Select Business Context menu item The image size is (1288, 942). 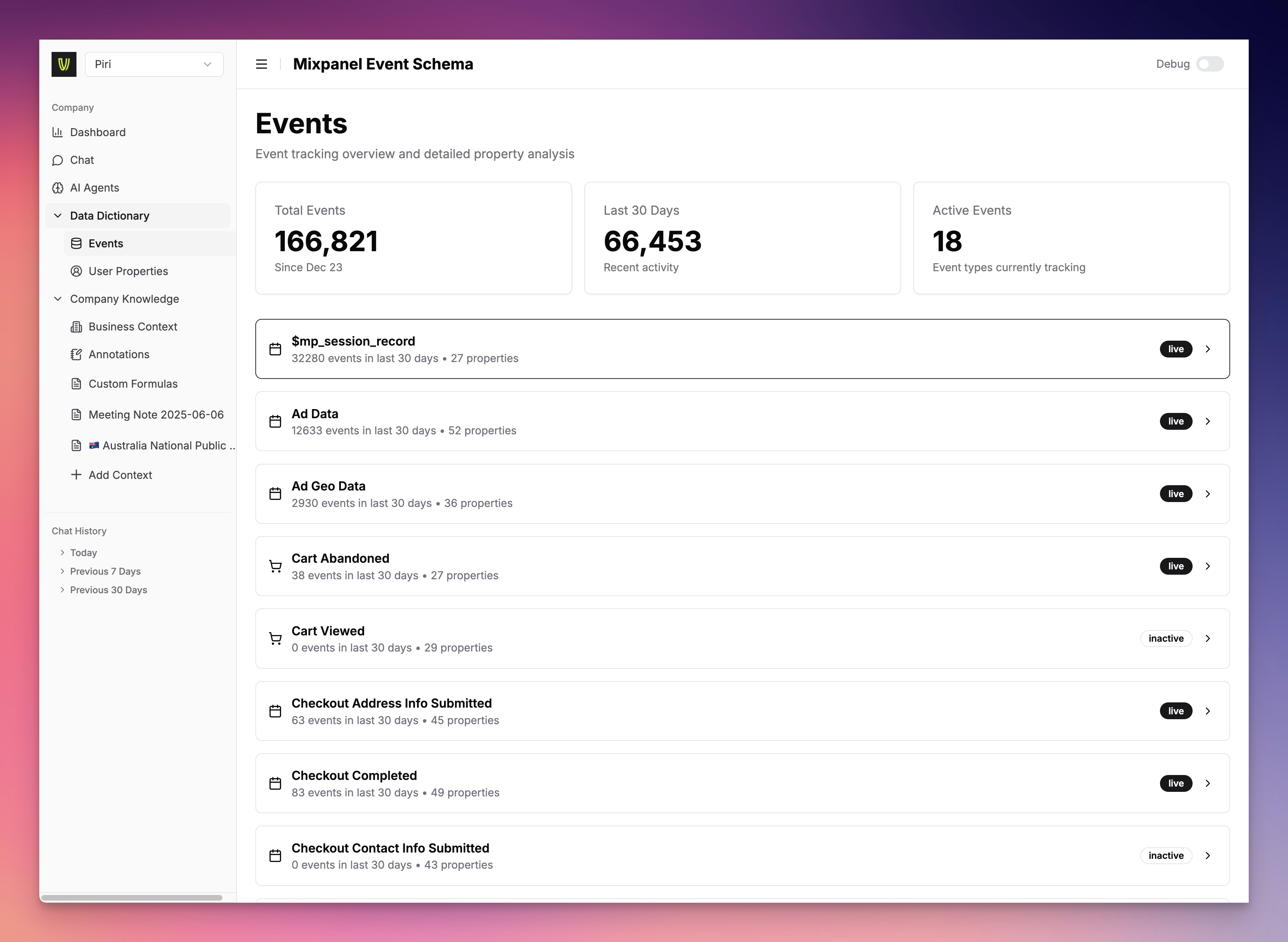point(133,327)
